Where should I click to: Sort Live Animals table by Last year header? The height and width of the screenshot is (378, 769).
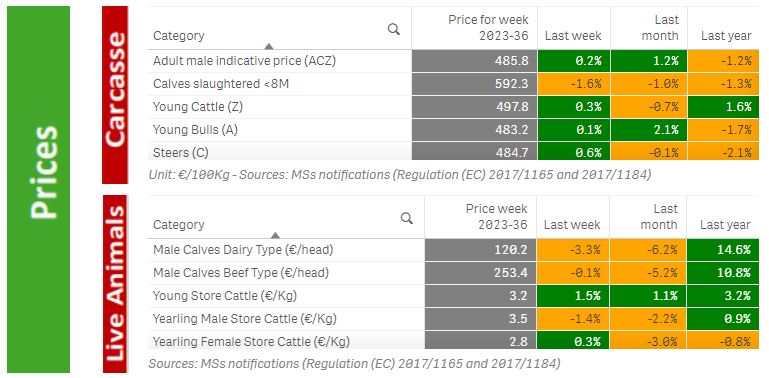(x=725, y=225)
